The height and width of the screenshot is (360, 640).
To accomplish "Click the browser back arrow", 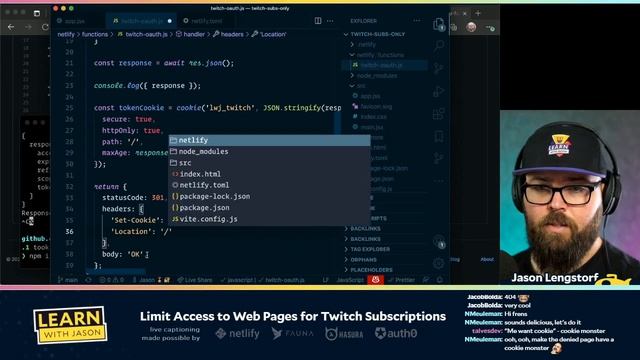I will coord(11,27).
